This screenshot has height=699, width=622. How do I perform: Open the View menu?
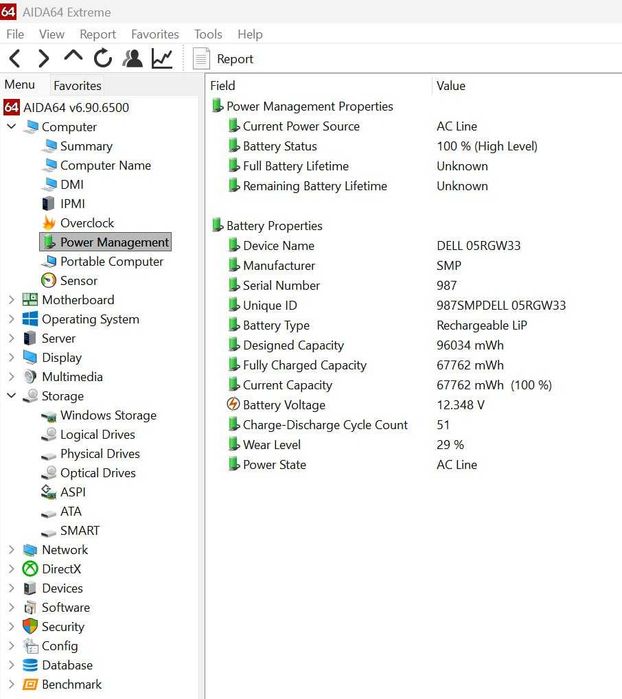click(x=52, y=34)
